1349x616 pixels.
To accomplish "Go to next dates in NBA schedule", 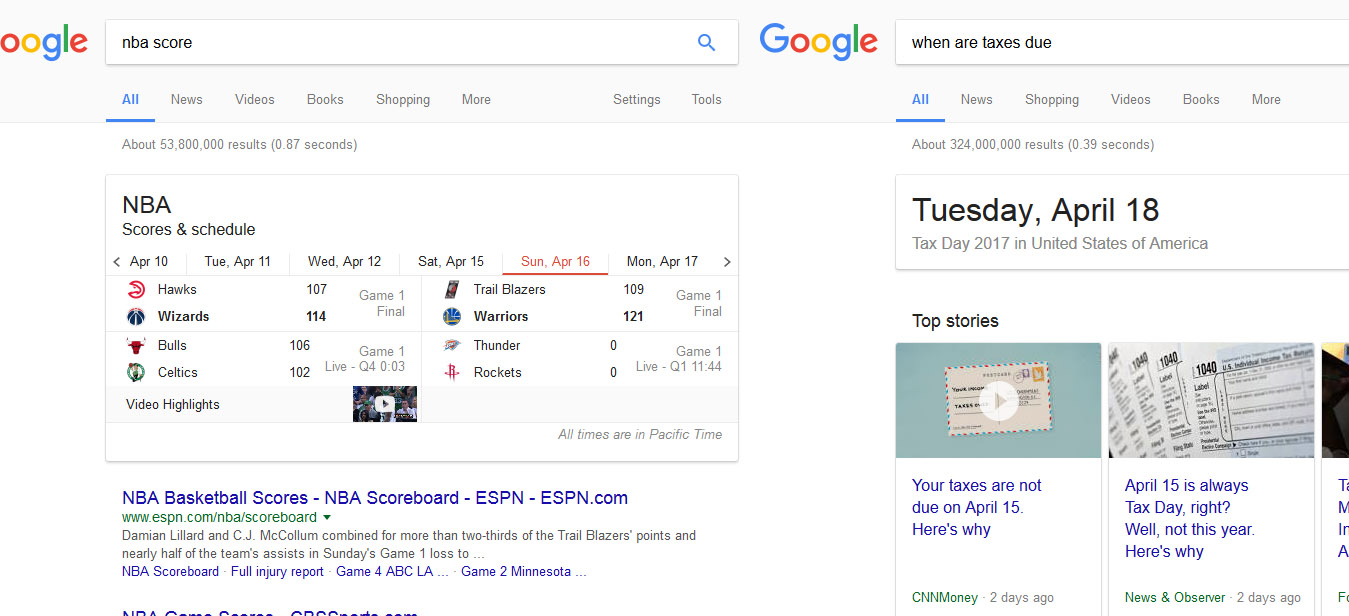I will point(727,262).
